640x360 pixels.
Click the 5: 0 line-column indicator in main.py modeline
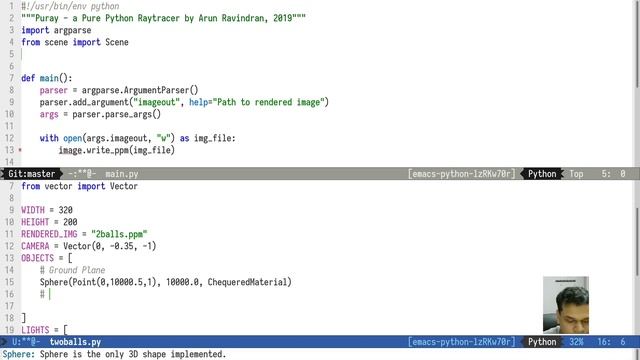(613, 174)
